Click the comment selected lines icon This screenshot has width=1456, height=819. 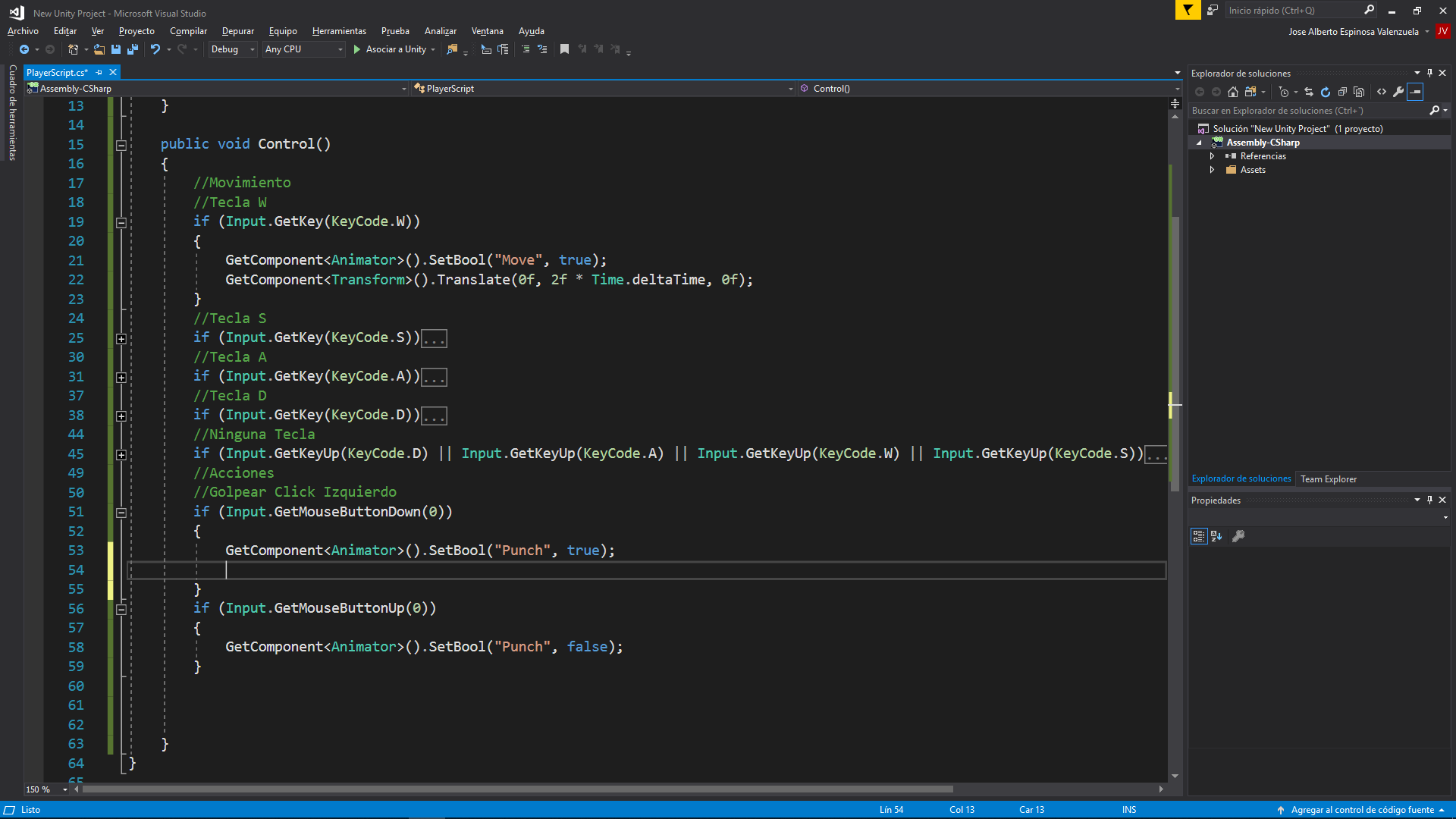(x=525, y=49)
